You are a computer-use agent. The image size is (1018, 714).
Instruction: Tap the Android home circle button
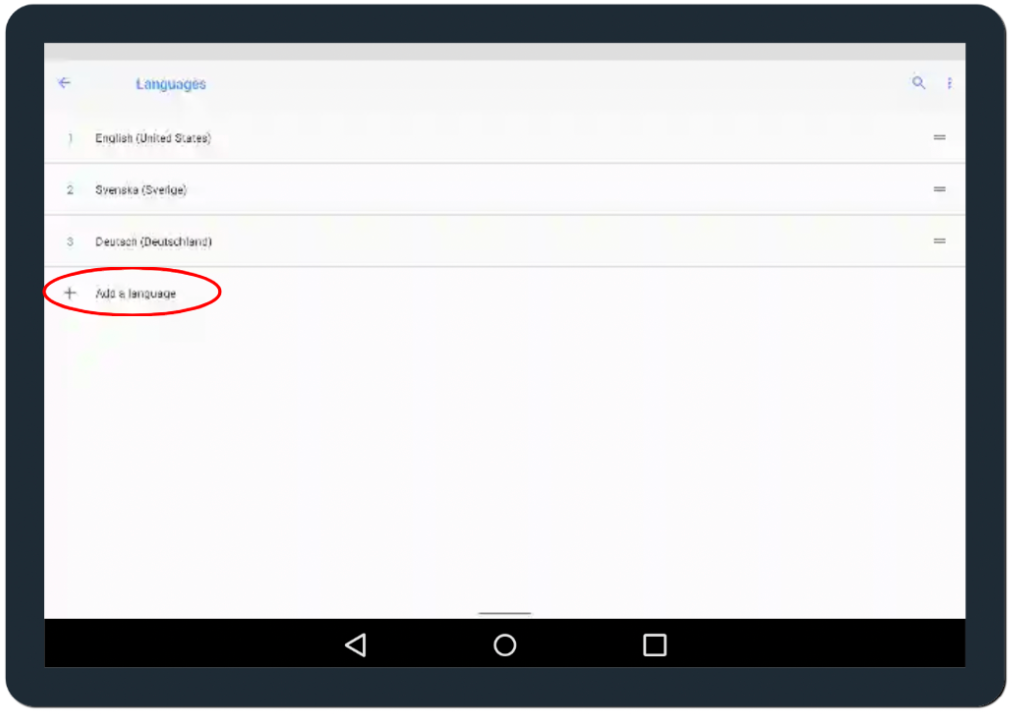(504, 645)
